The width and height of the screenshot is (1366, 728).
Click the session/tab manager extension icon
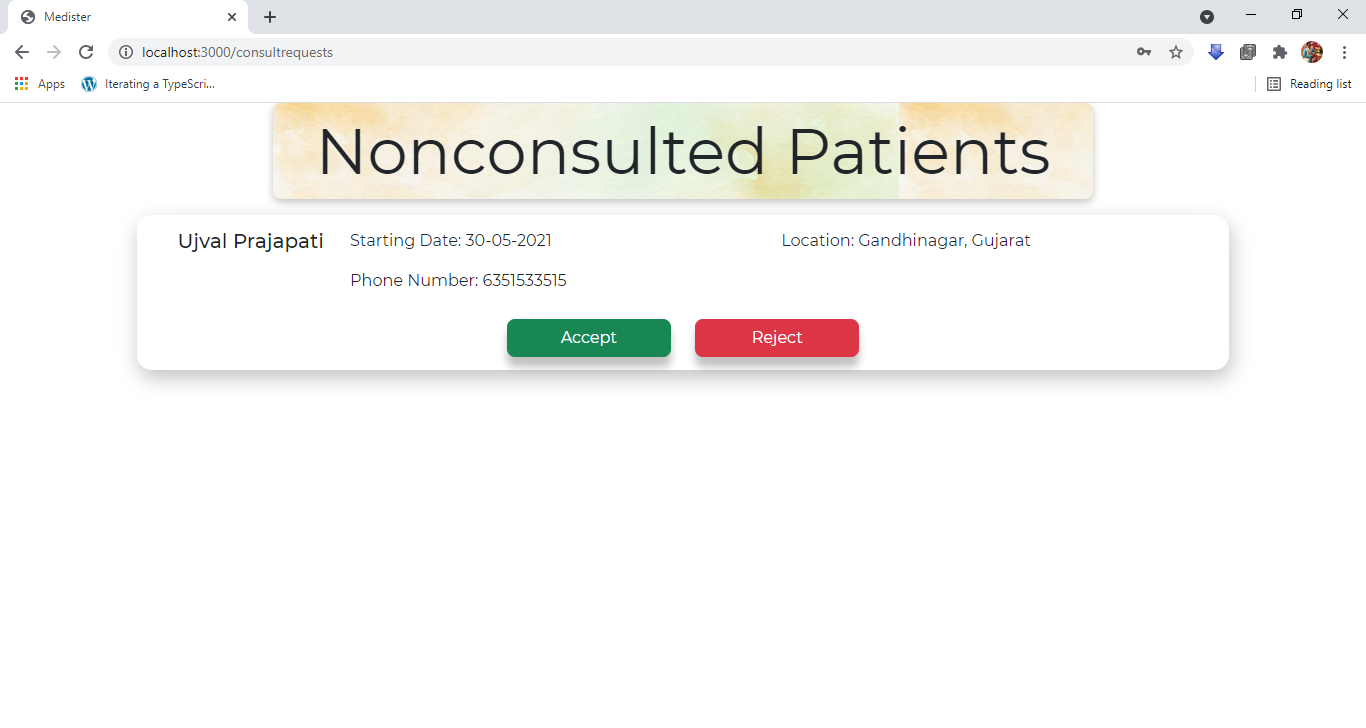pos(1248,52)
